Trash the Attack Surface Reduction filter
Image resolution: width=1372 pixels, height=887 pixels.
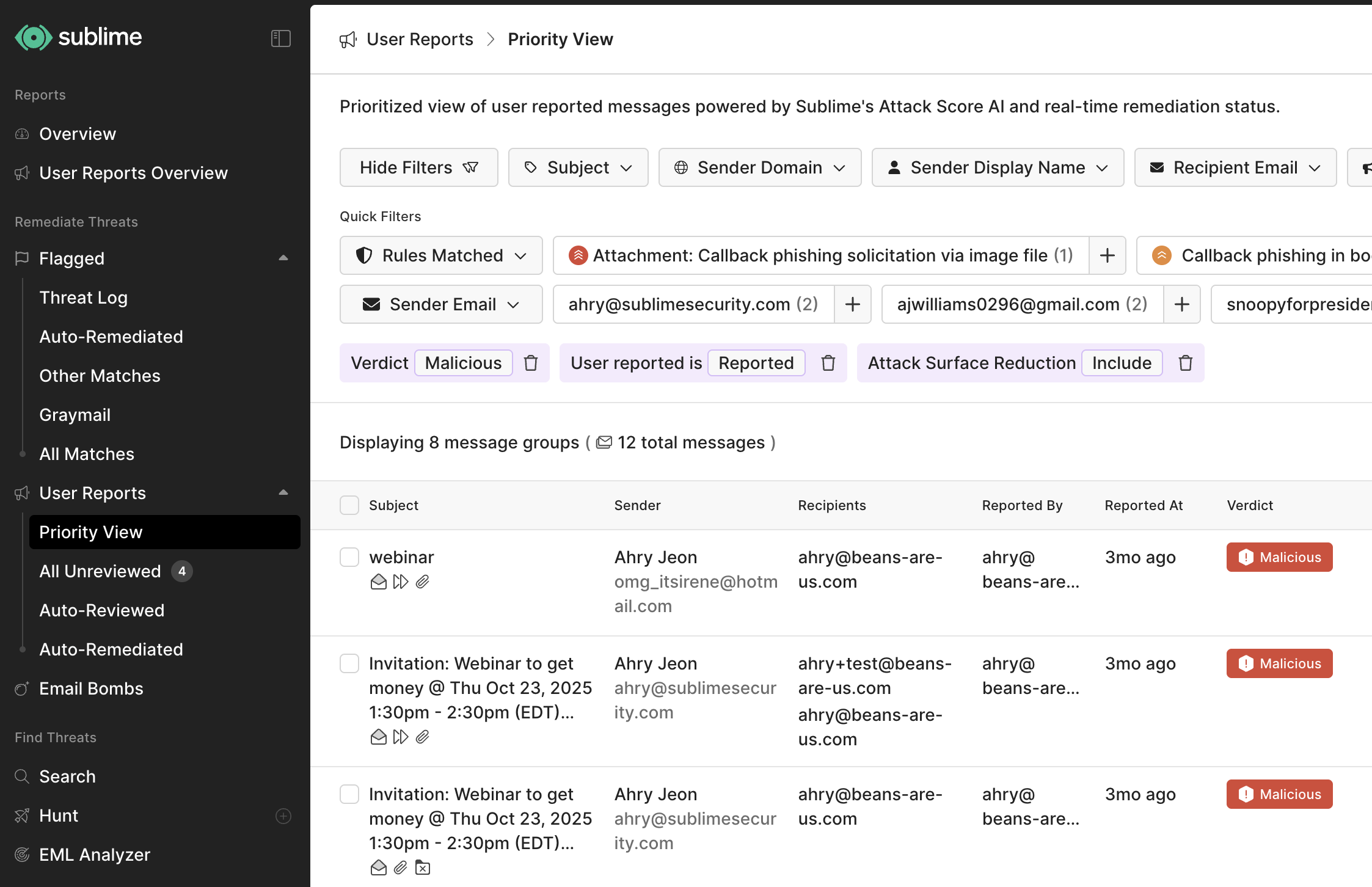tap(1185, 363)
